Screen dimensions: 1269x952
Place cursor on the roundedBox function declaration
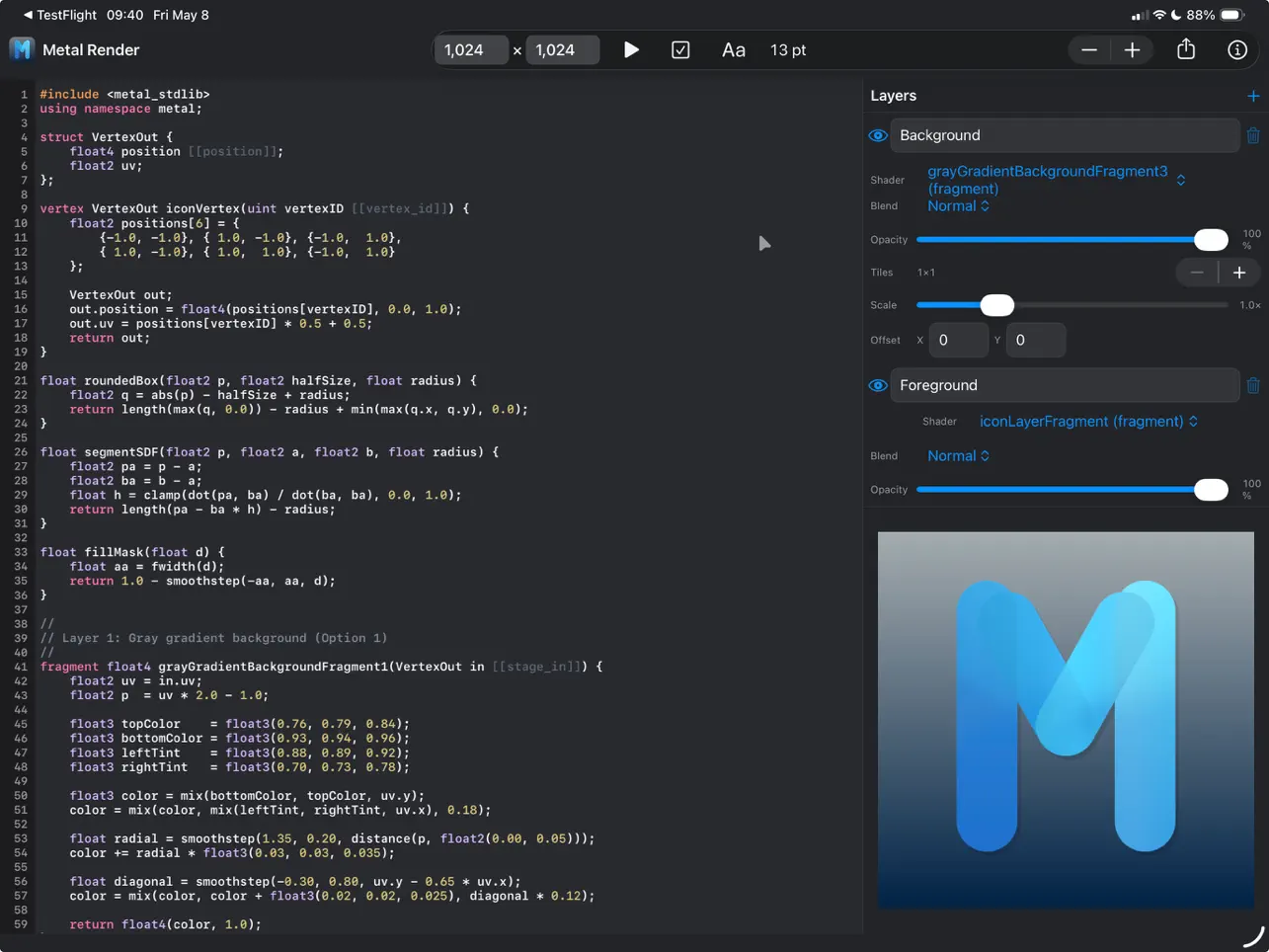point(258,380)
